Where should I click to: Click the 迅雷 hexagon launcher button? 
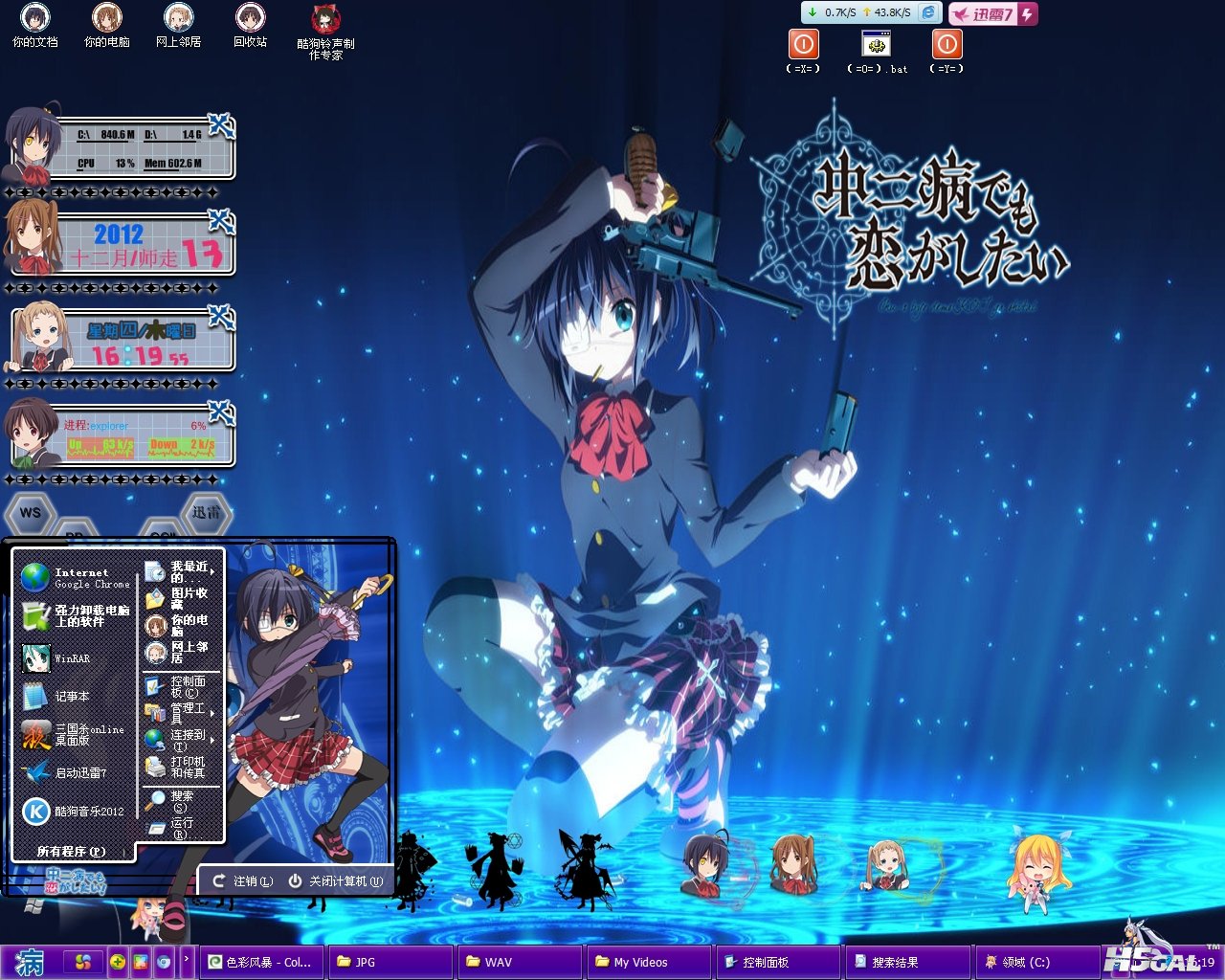point(206,513)
